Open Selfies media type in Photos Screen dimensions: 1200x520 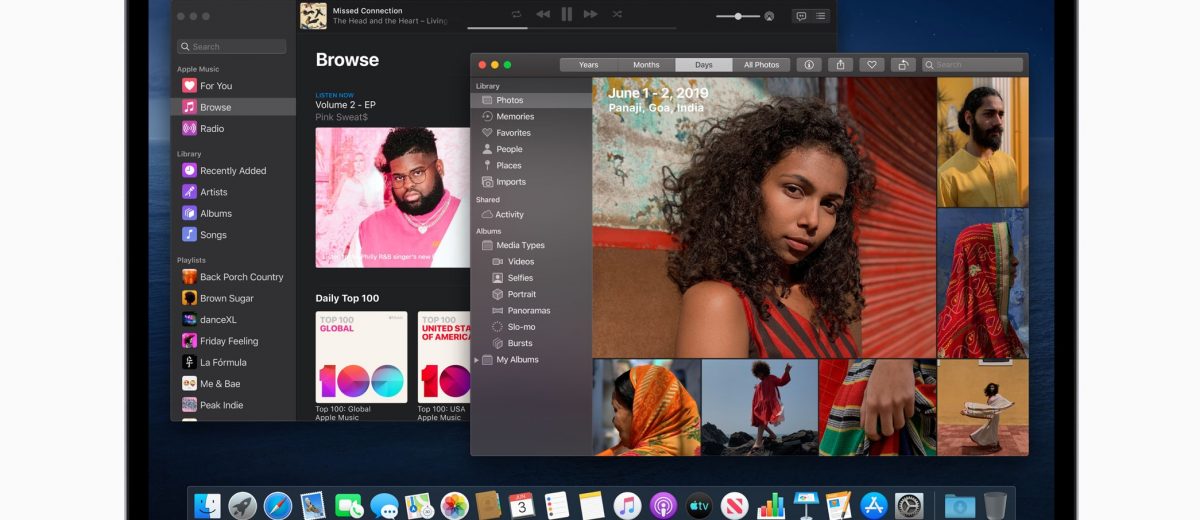click(x=531, y=278)
